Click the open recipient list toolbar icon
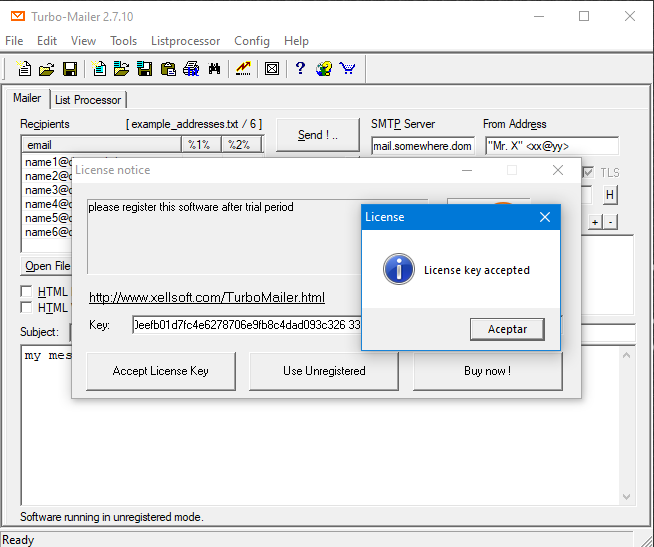This screenshot has height=547, width=654. pyautogui.click(x=121, y=68)
